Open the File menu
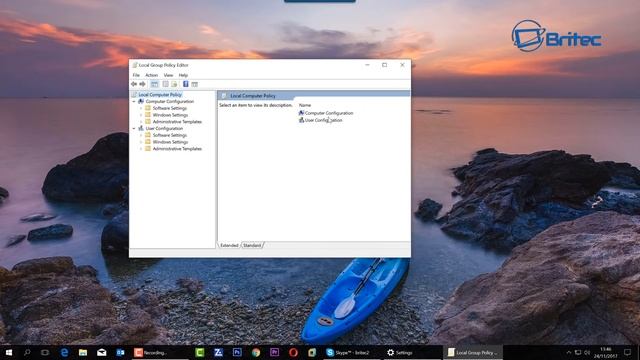The height and width of the screenshot is (360, 640). point(136,75)
